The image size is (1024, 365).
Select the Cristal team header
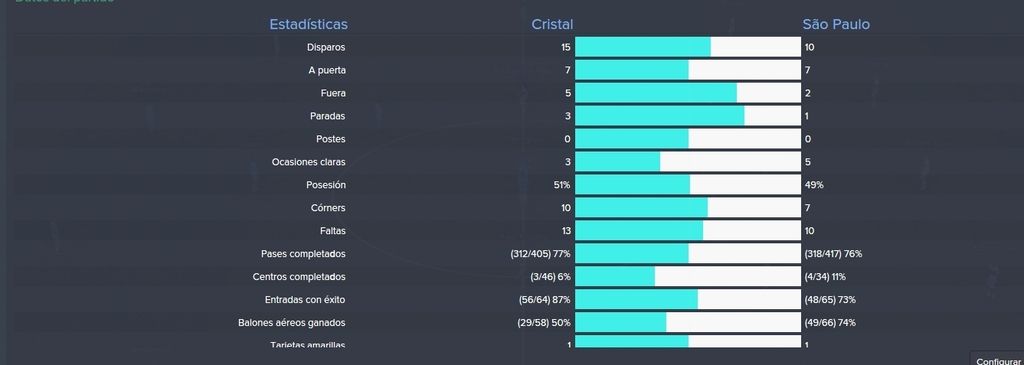click(x=552, y=24)
